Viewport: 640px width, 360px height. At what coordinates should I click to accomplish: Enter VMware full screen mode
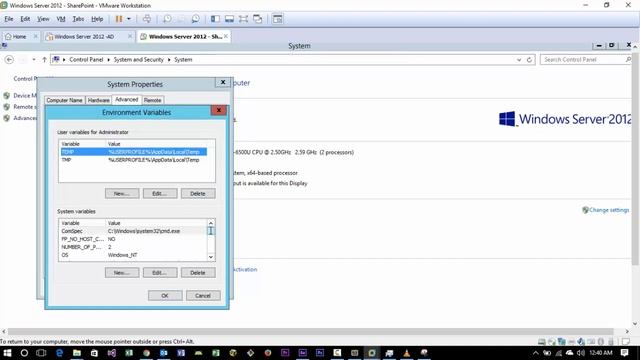(243, 19)
